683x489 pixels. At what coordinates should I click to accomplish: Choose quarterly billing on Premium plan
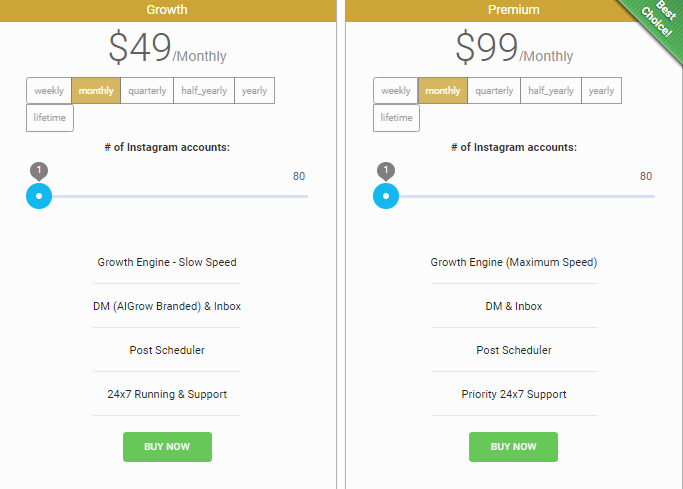pyautogui.click(x=494, y=91)
